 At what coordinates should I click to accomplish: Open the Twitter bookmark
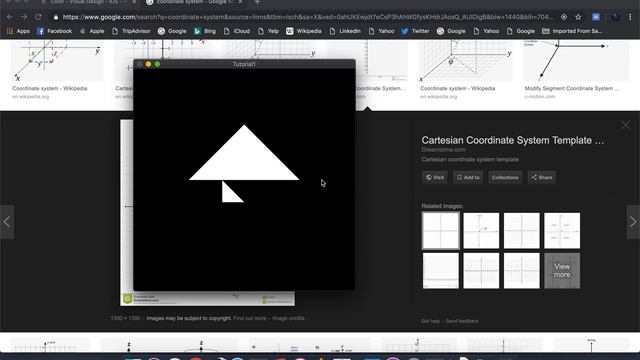pos(415,31)
